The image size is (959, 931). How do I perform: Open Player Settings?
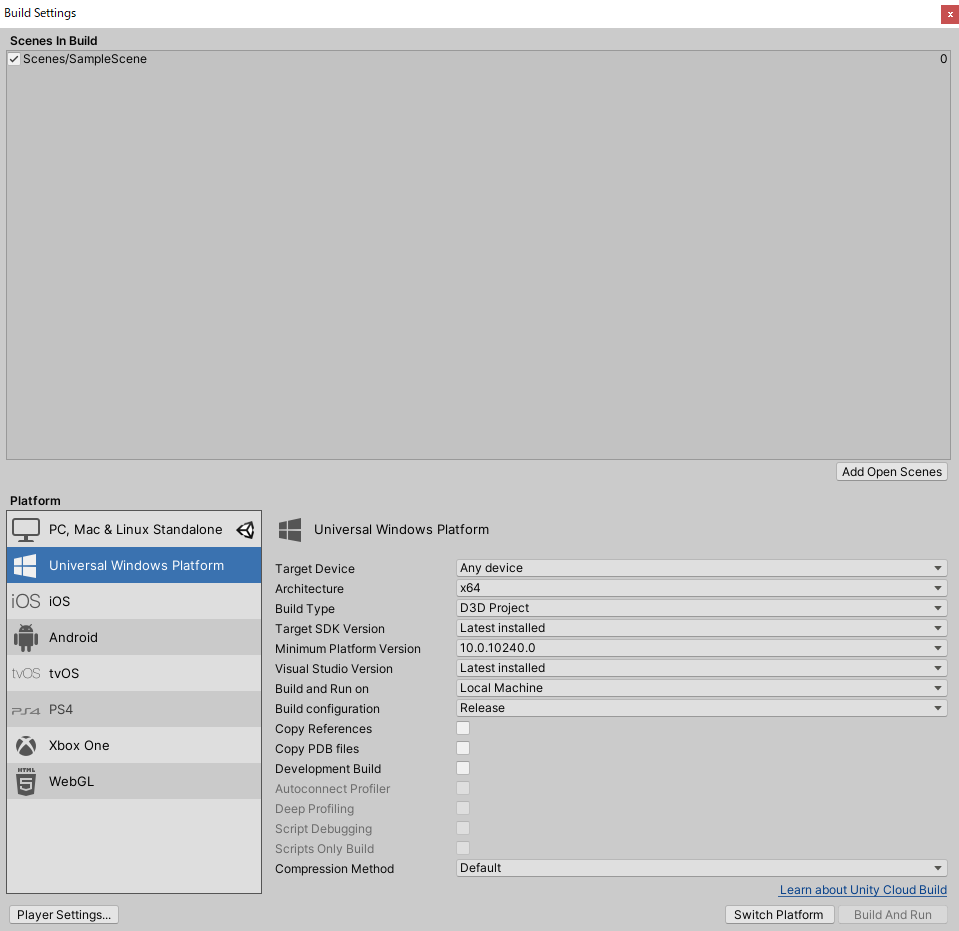(x=64, y=914)
